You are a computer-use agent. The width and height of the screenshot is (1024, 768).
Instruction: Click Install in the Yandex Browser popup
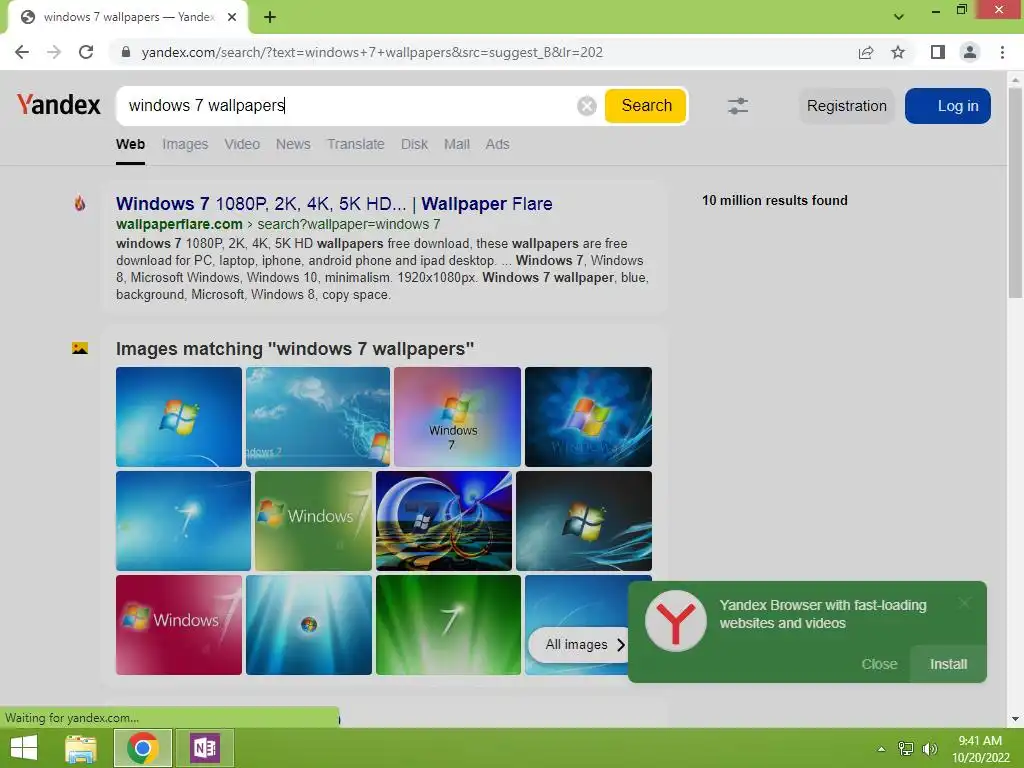coord(948,664)
